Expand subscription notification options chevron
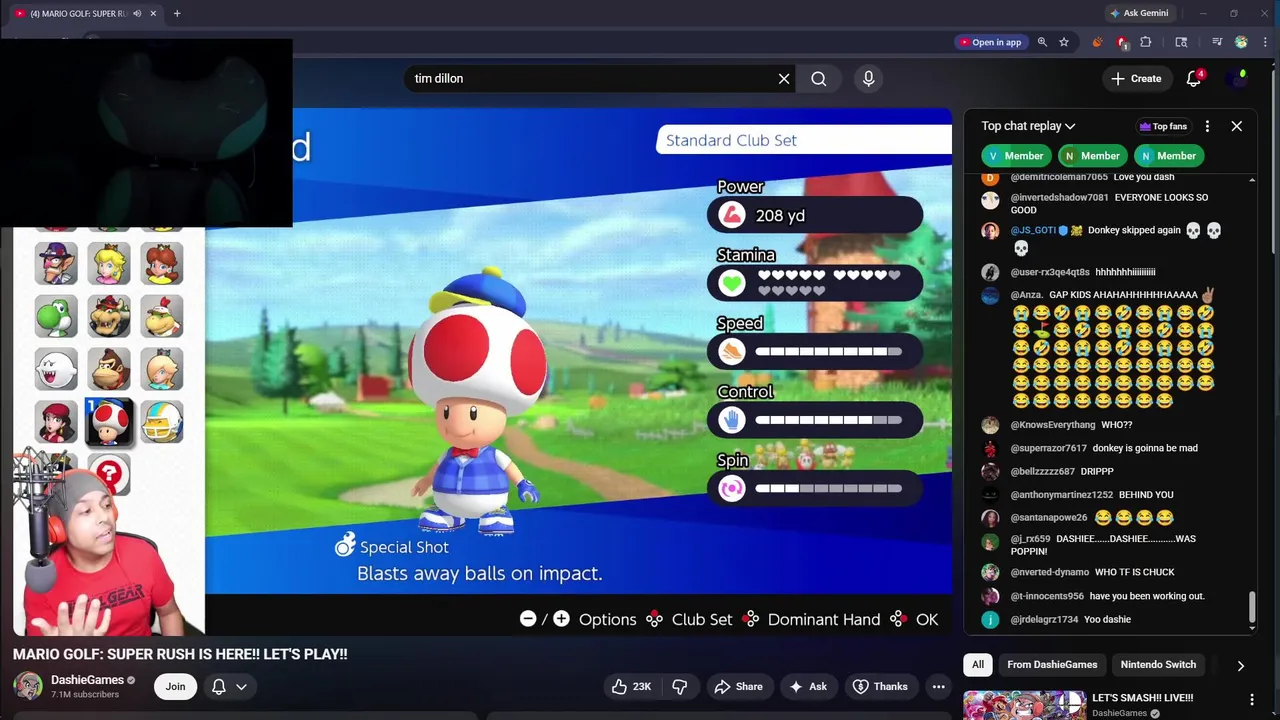This screenshot has width=1280, height=720. [241, 686]
